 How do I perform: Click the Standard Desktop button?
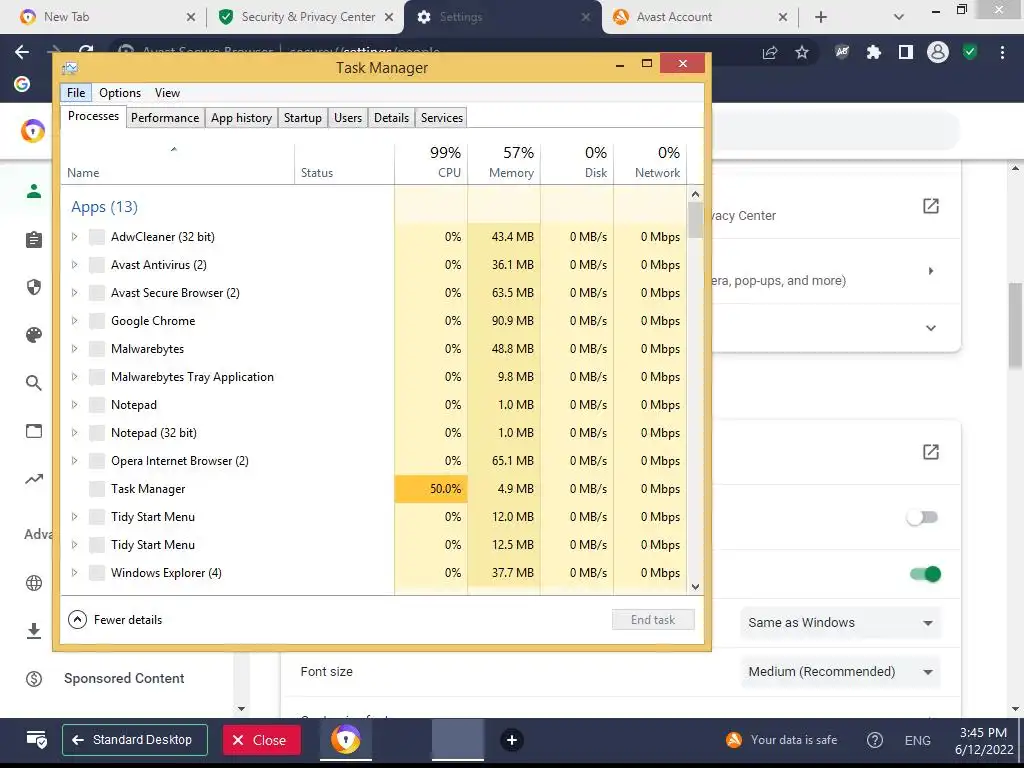[x=135, y=740]
